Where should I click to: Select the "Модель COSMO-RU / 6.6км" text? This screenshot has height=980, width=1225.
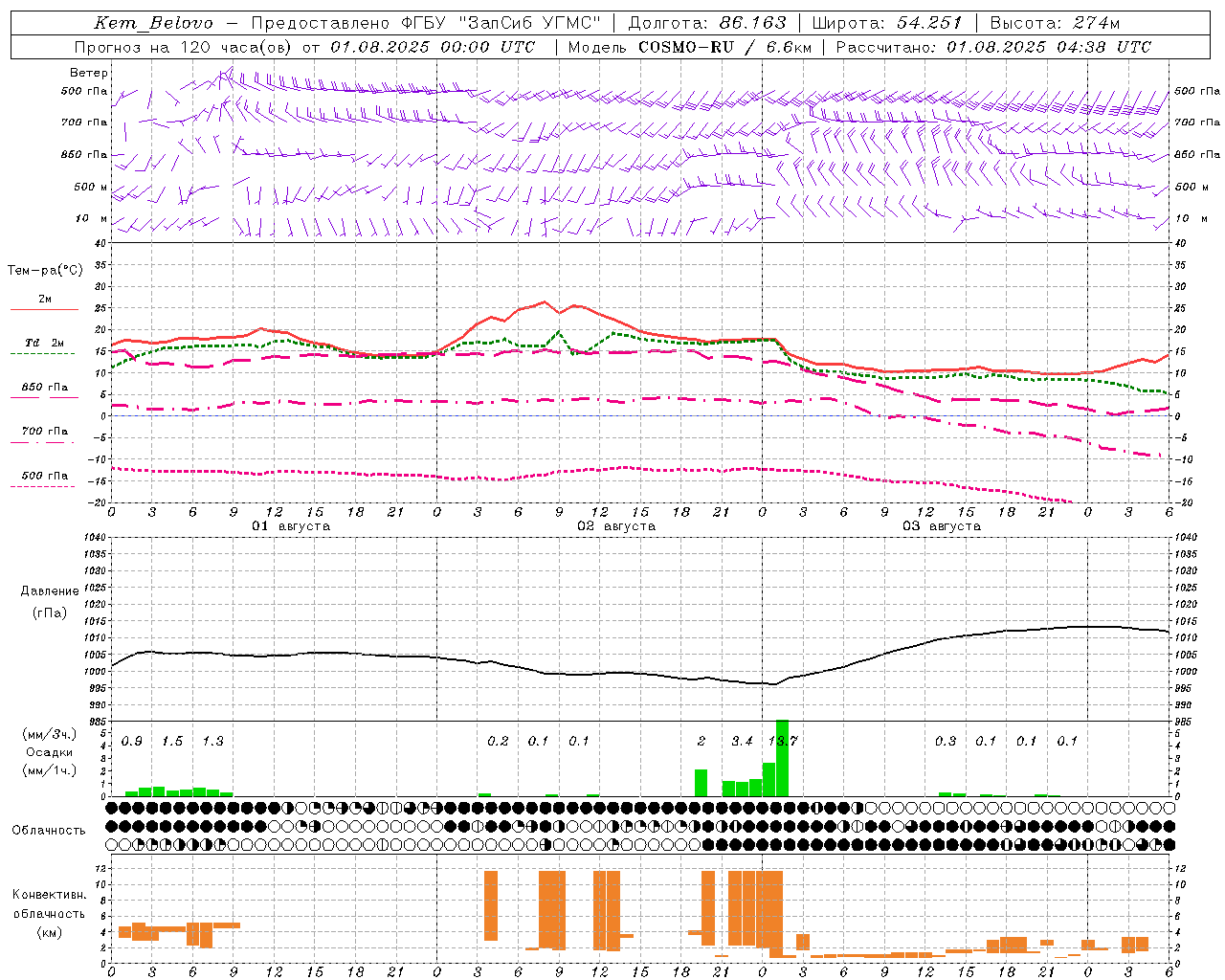[x=689, y=47]
